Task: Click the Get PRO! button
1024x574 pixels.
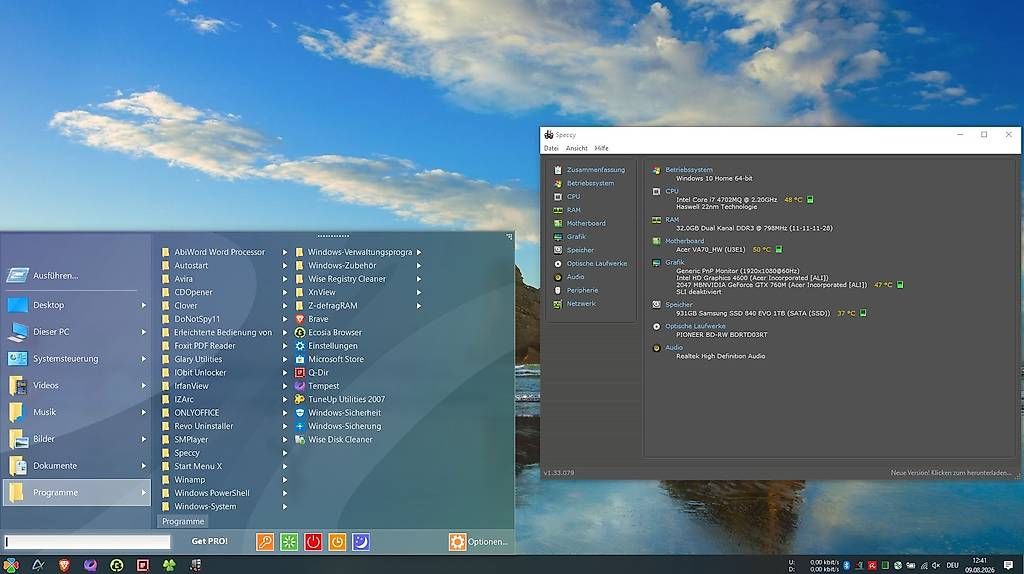Action: click(210, 541)
